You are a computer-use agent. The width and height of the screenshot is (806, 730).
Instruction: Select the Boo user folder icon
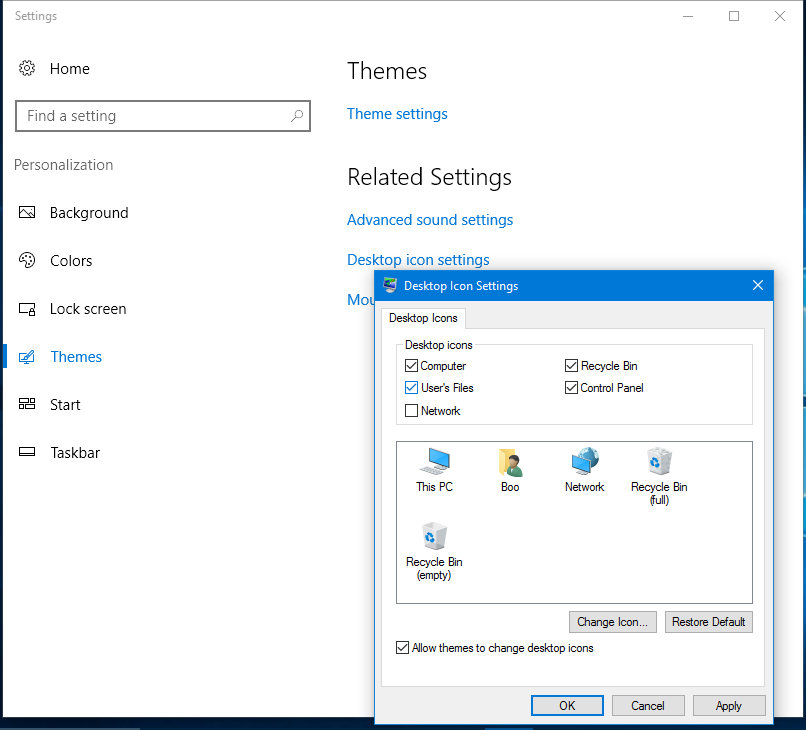click(510, 463)
